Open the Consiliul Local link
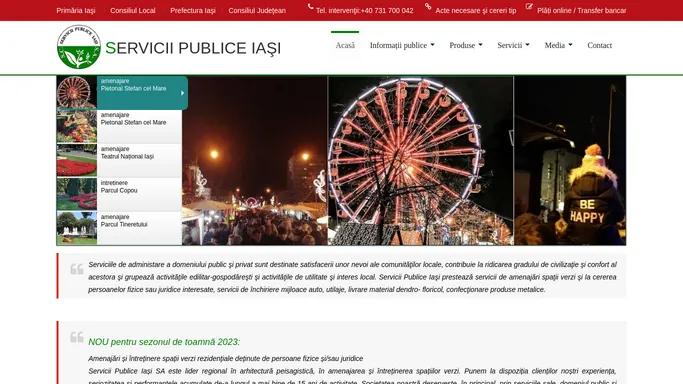The image size is (683, 384). coord(132,10)
